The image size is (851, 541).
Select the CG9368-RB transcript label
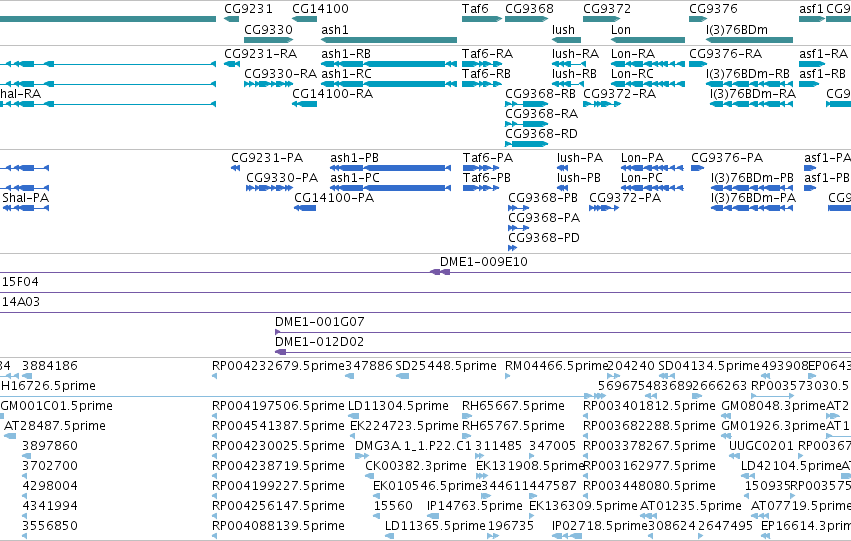pyautogui.click(x=541, y=94)
